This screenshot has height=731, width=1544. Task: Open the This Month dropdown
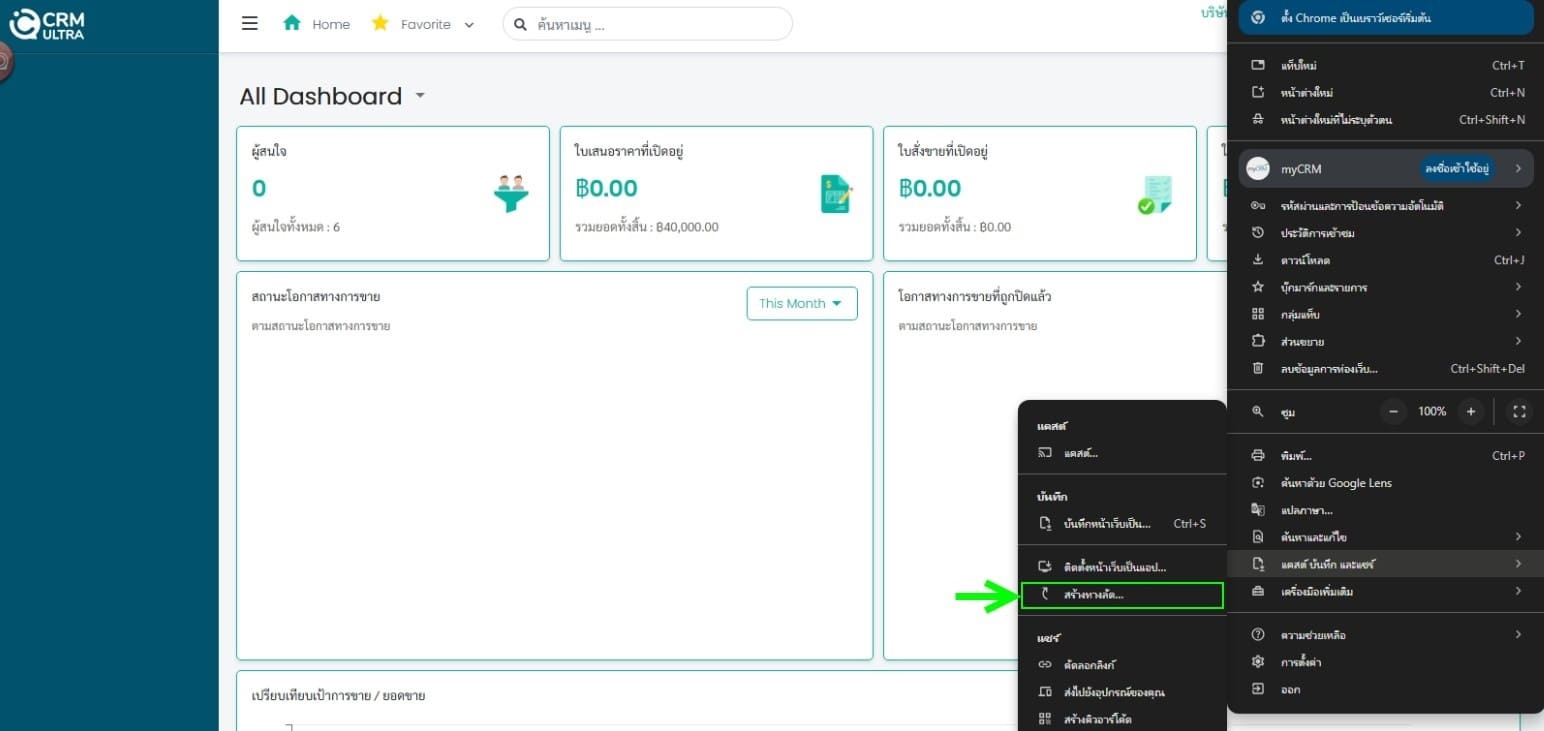802,304
